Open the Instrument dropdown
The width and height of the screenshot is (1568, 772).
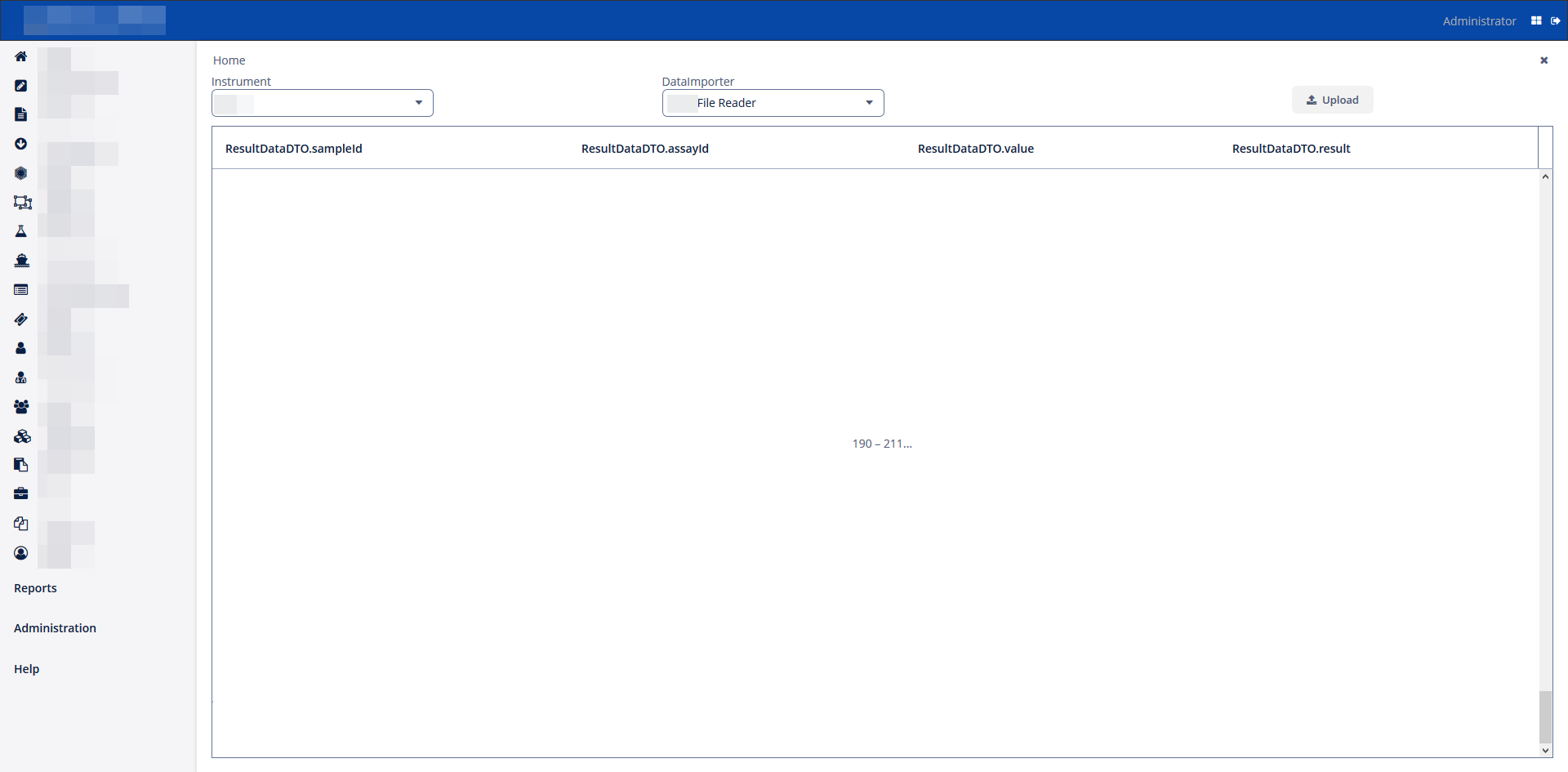[x=323, y=103]
